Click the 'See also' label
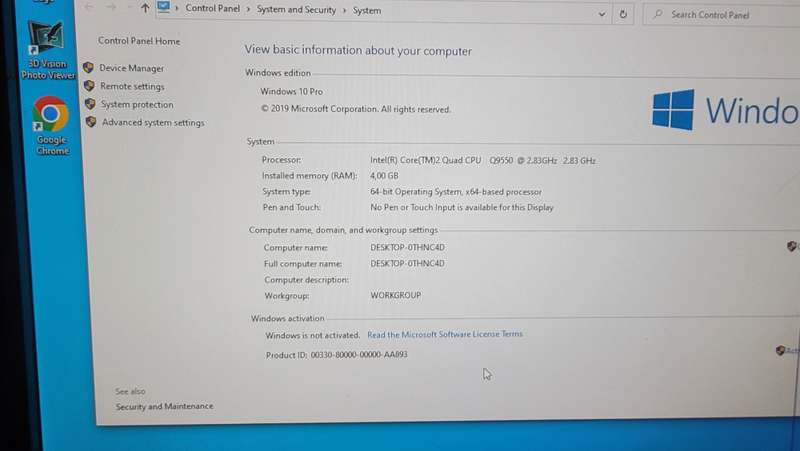The width and height of the screenshot is (800, 451). (x=130, y=391)
